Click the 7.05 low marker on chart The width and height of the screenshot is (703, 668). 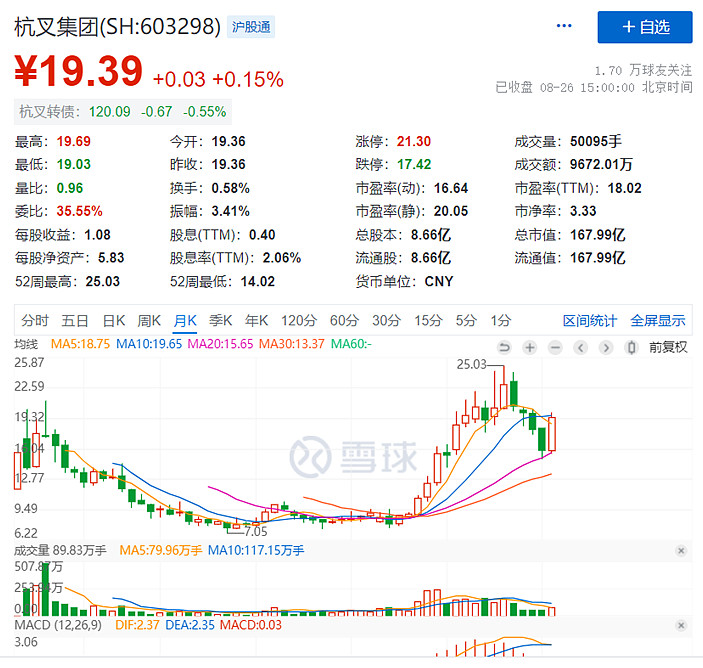(256, 532)
